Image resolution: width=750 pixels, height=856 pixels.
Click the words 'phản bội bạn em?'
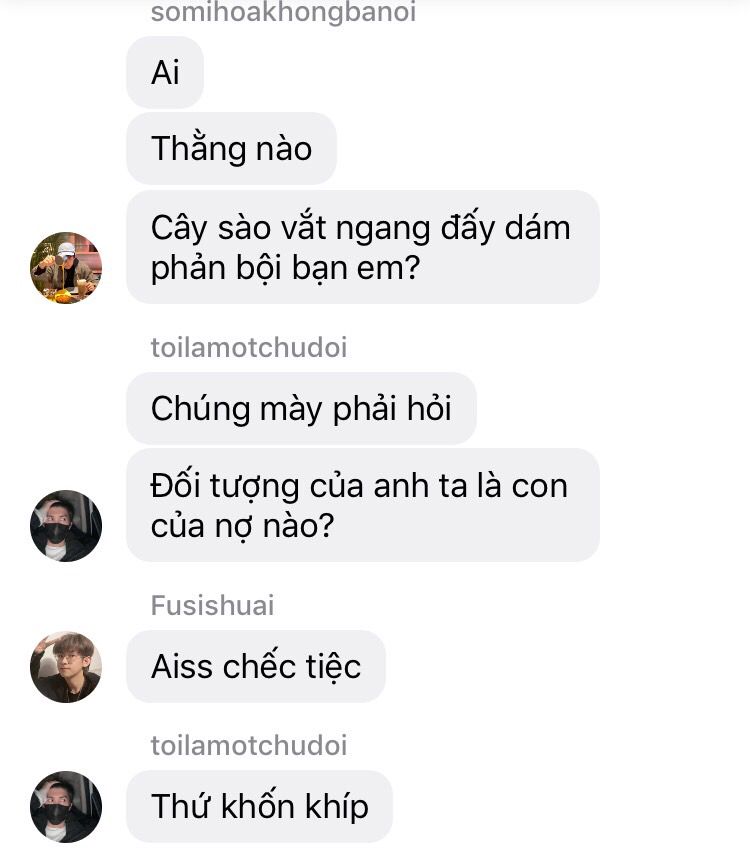click(x=285, y=268)
